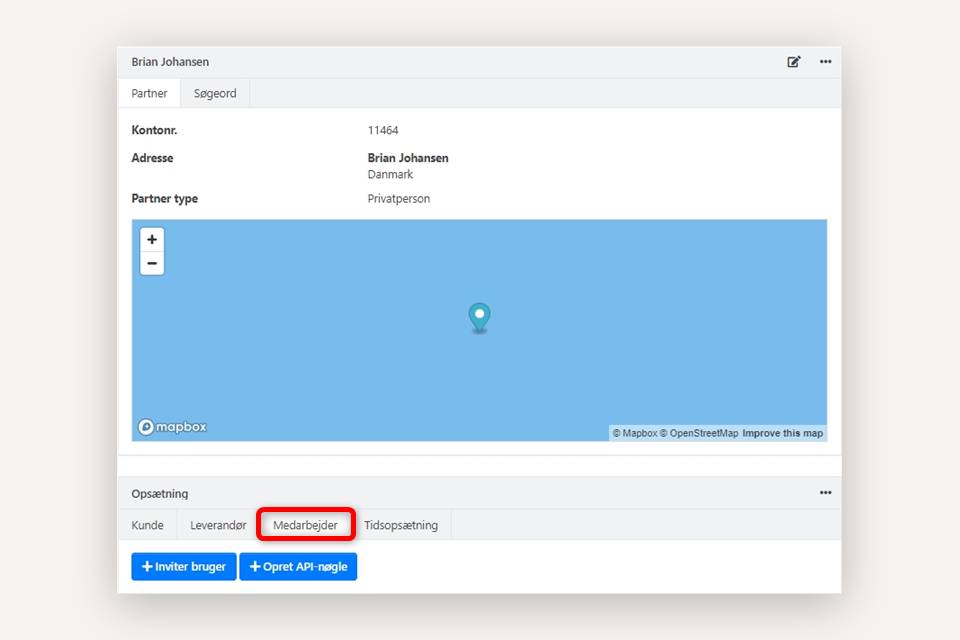Select the Medarbejder tab
Viewport: 960px width, 640px height.
pos(306,525)
